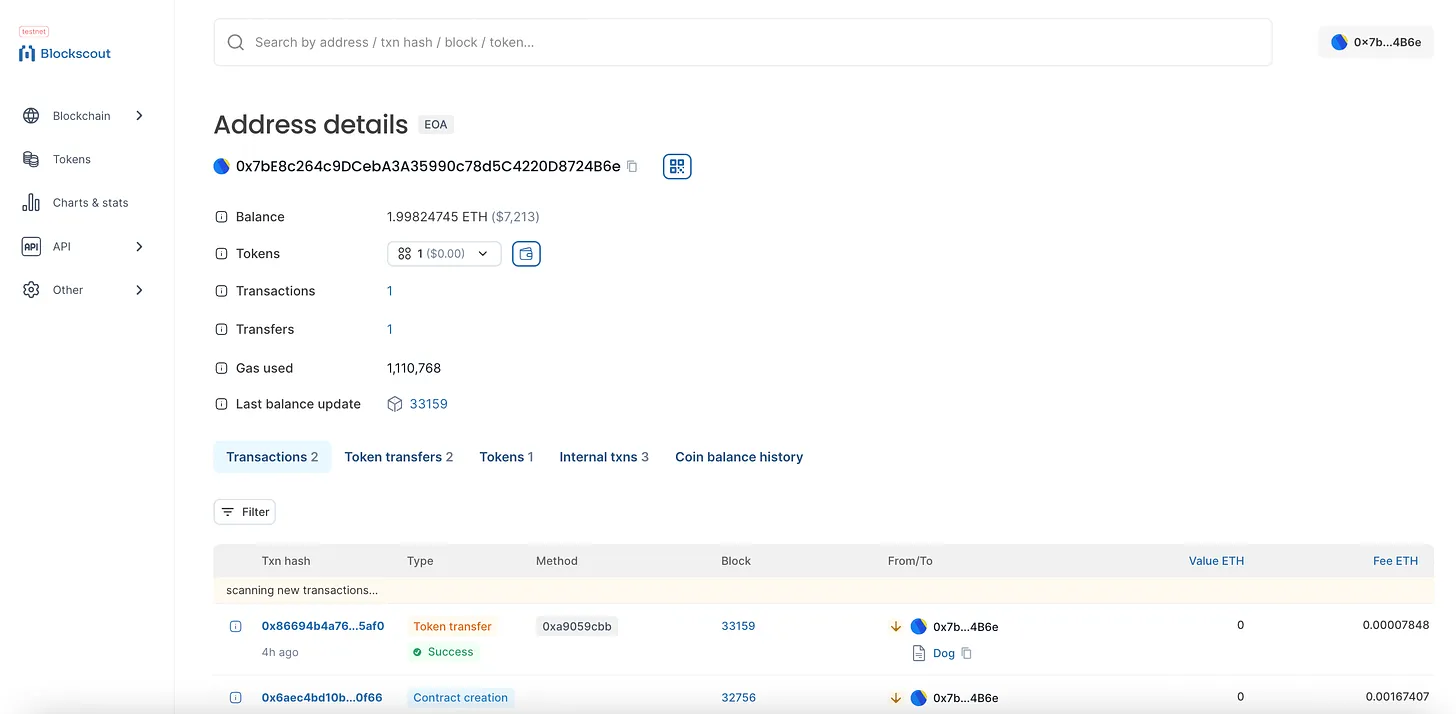Click the search magnifier icon
The image size is (1456, 714).
tap(236, 42)
